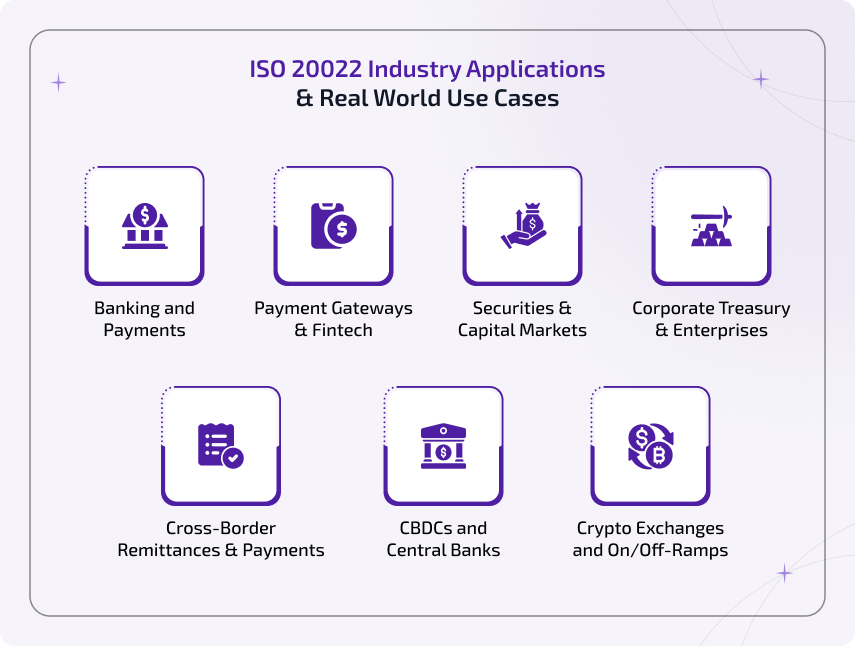The image size is (855, 646).
Task: Click the Securities & Capital Markets card icon
Action: click(523, 224)
